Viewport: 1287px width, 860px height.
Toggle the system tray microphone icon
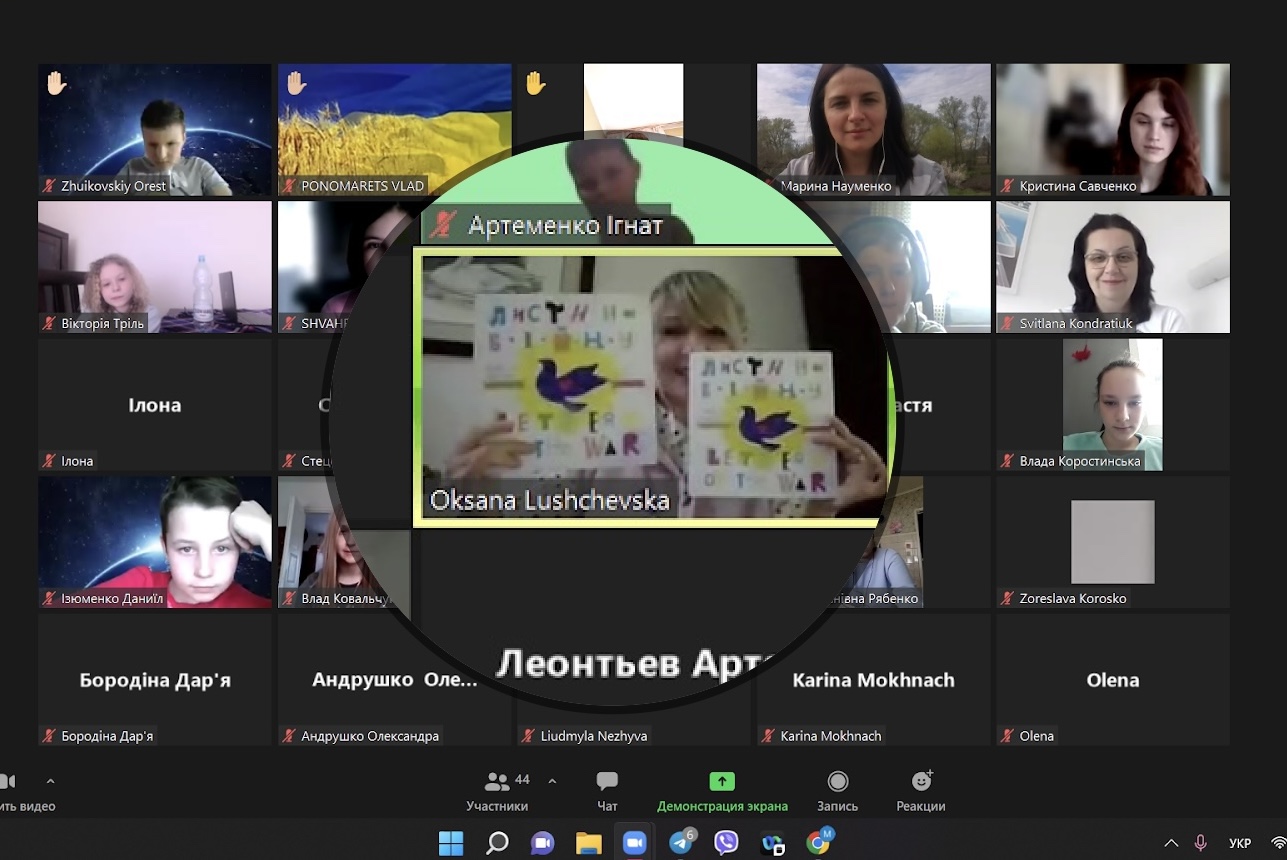tap(1201, 843)
